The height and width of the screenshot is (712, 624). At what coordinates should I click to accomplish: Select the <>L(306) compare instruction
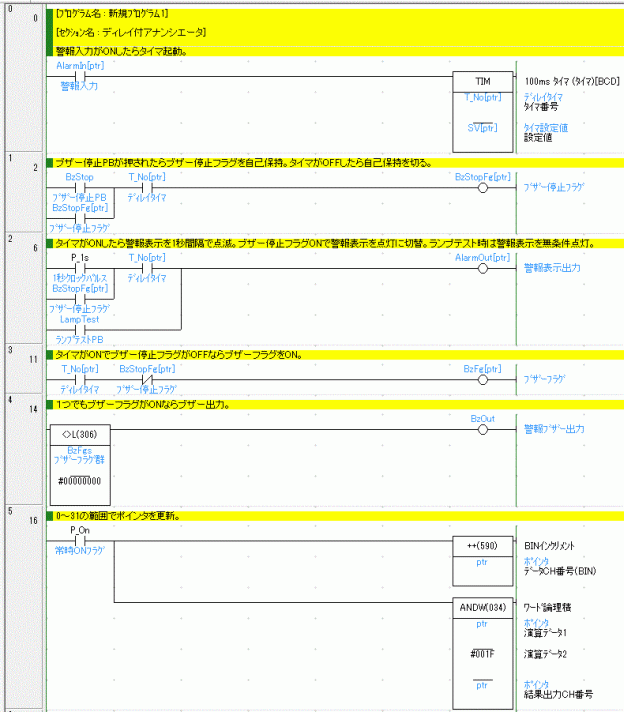tap(80, 465)
